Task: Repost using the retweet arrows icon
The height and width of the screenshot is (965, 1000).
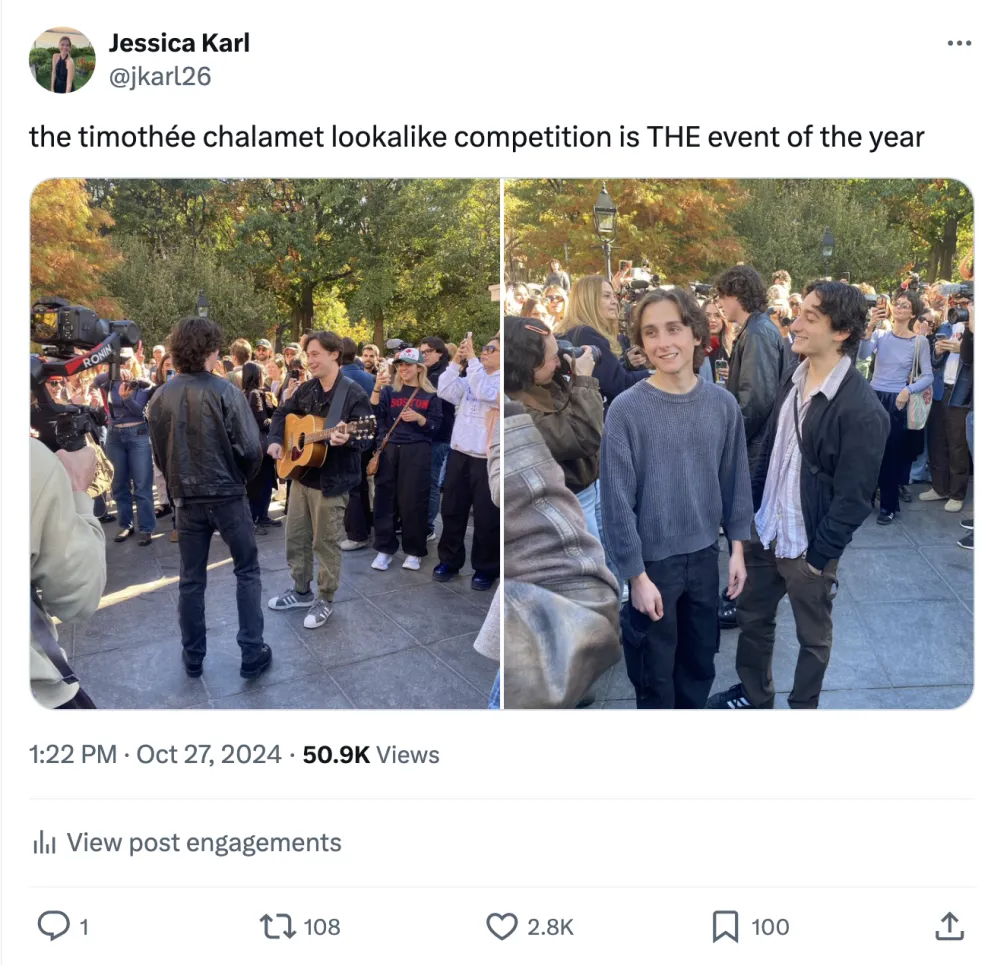Action: pyautogui.click(x=277, y=926)
